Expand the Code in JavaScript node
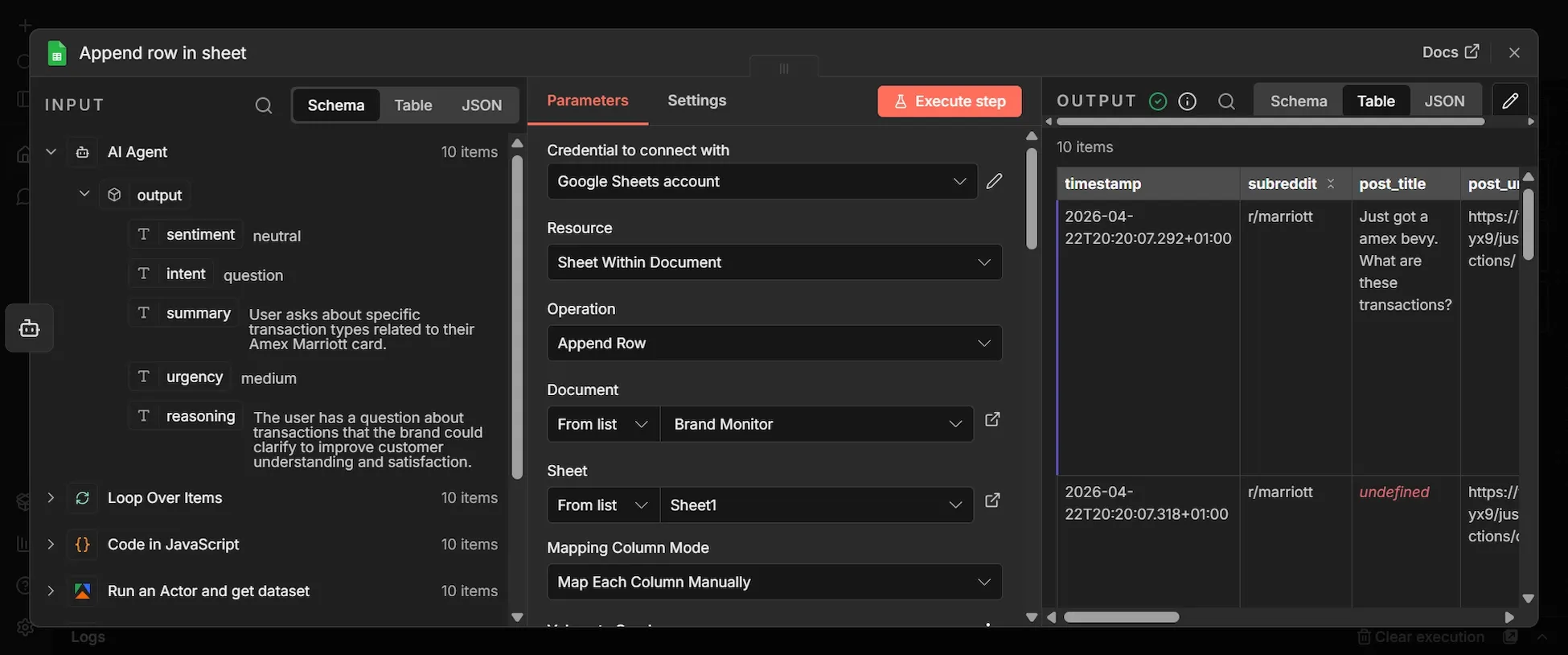The width and height of the screenshot is (1568, 655). pyautogui.click(x=51, y=544)
